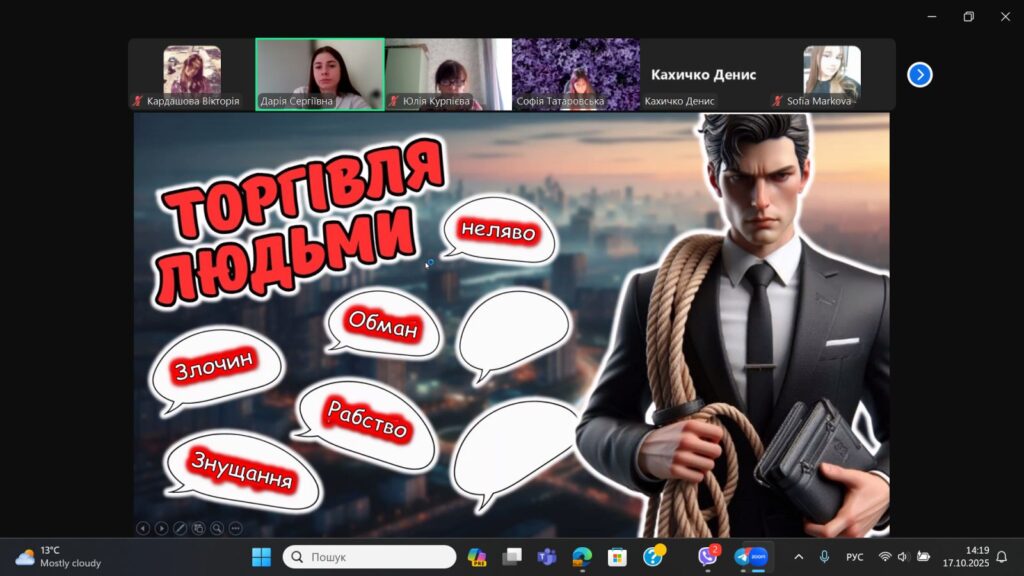Open the РУС input language switcher

(855, 557)
